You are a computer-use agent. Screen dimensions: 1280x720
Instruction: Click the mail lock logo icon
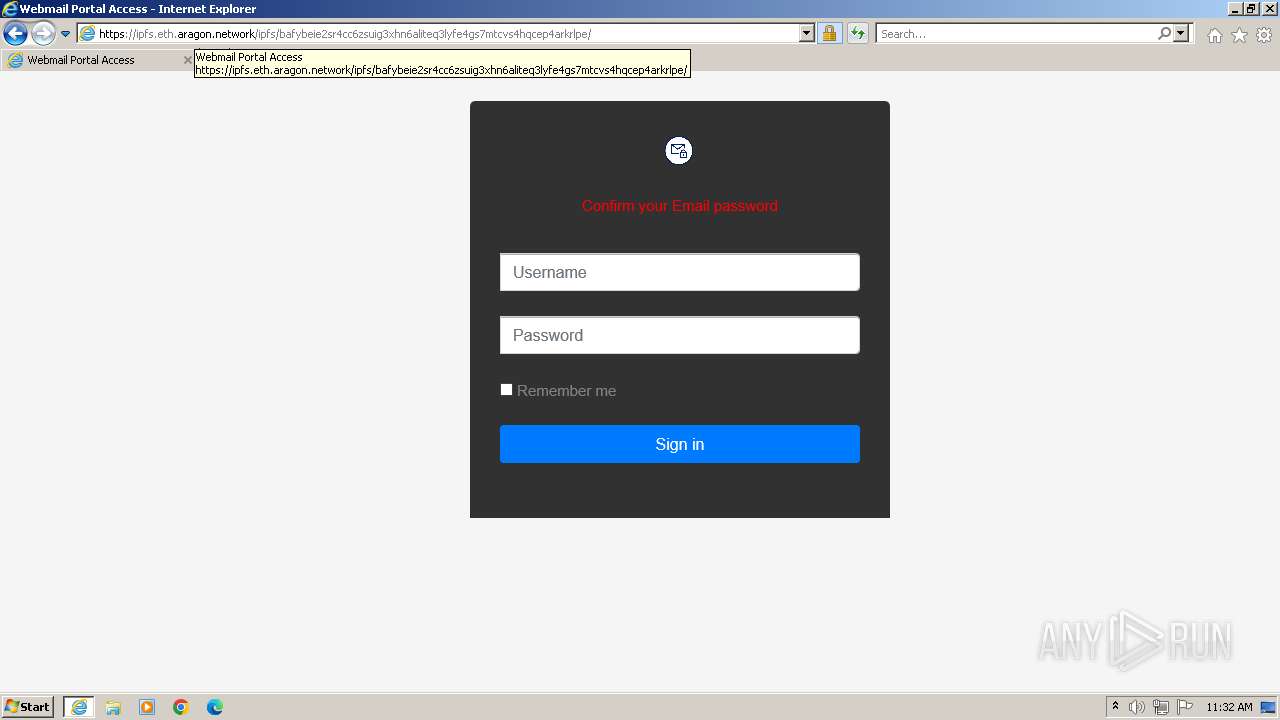pos(679,151)
